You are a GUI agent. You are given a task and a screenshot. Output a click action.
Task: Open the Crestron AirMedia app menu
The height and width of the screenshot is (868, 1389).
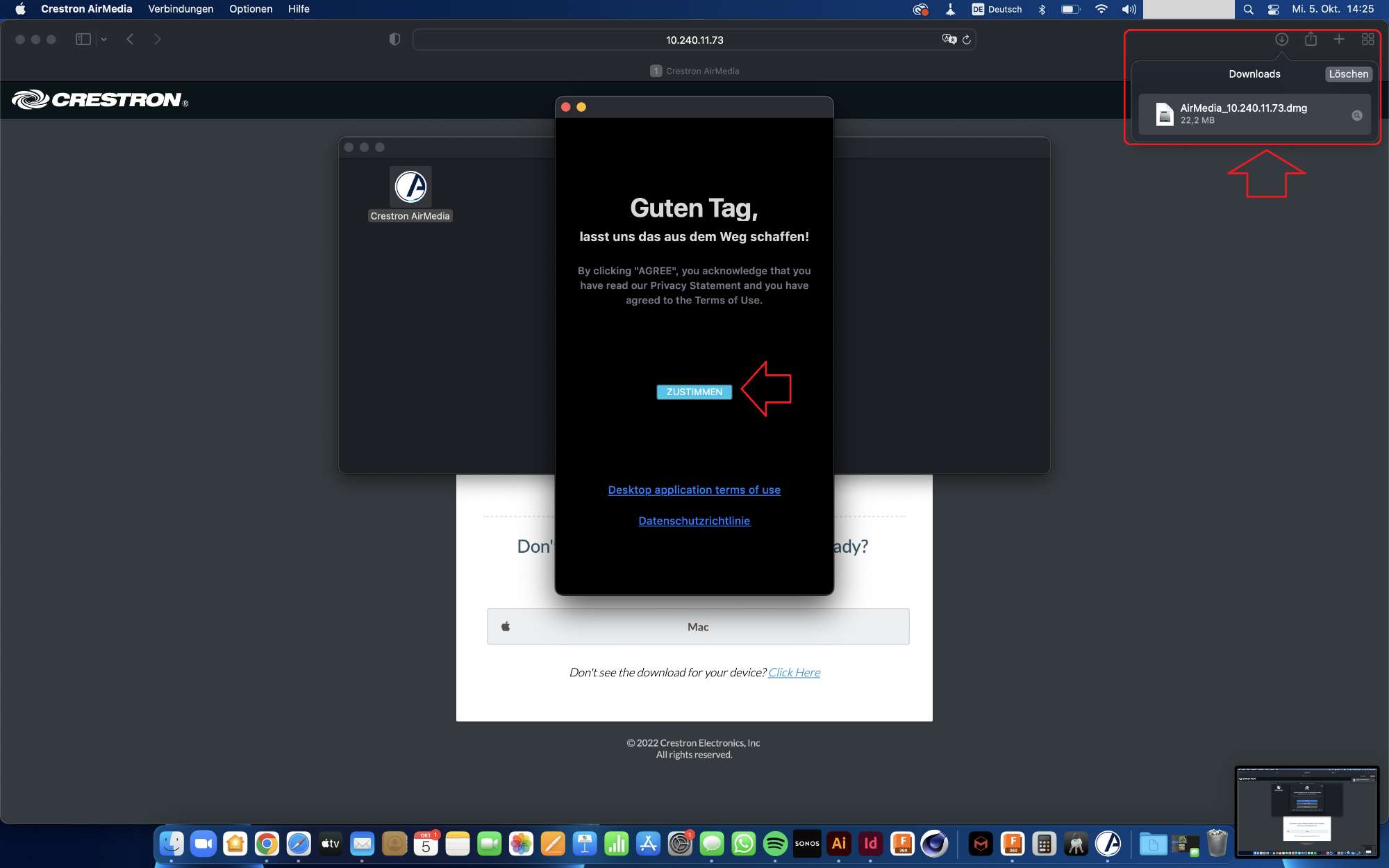point(86,9)
